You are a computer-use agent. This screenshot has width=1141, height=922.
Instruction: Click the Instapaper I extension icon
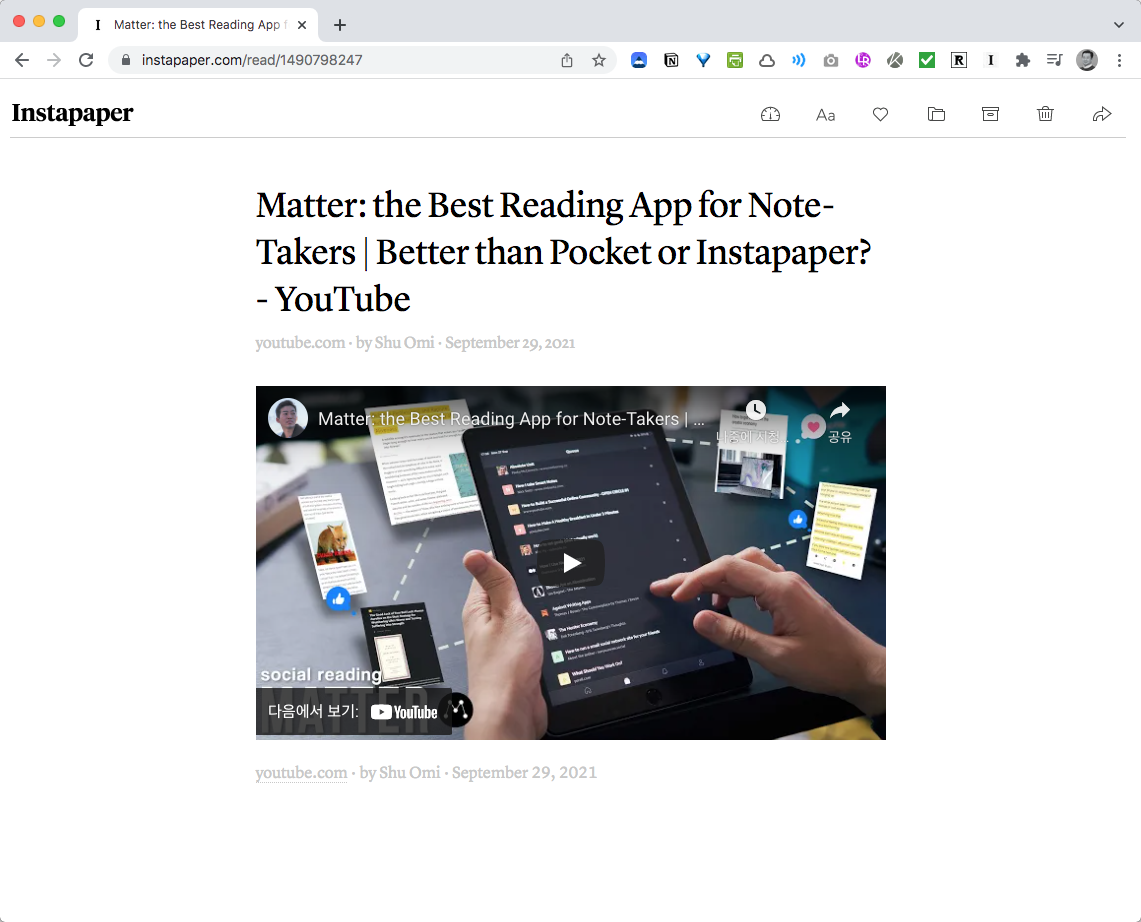click(990, 60)
